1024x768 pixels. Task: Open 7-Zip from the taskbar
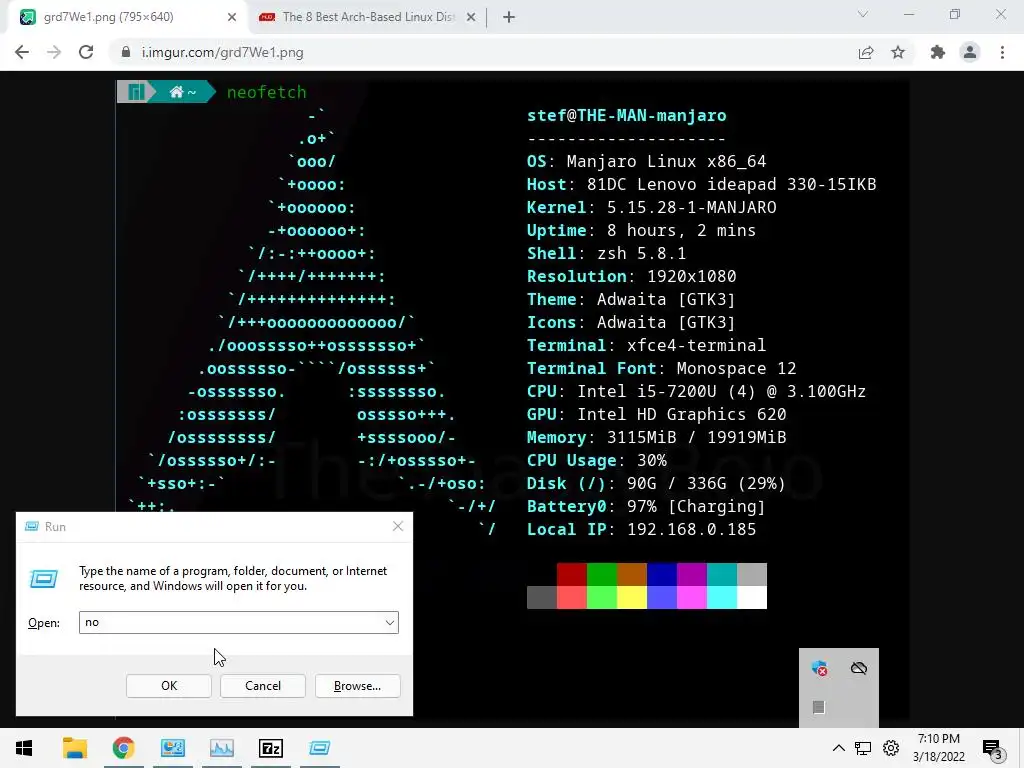pyautogui.click(x=271, y=748)
